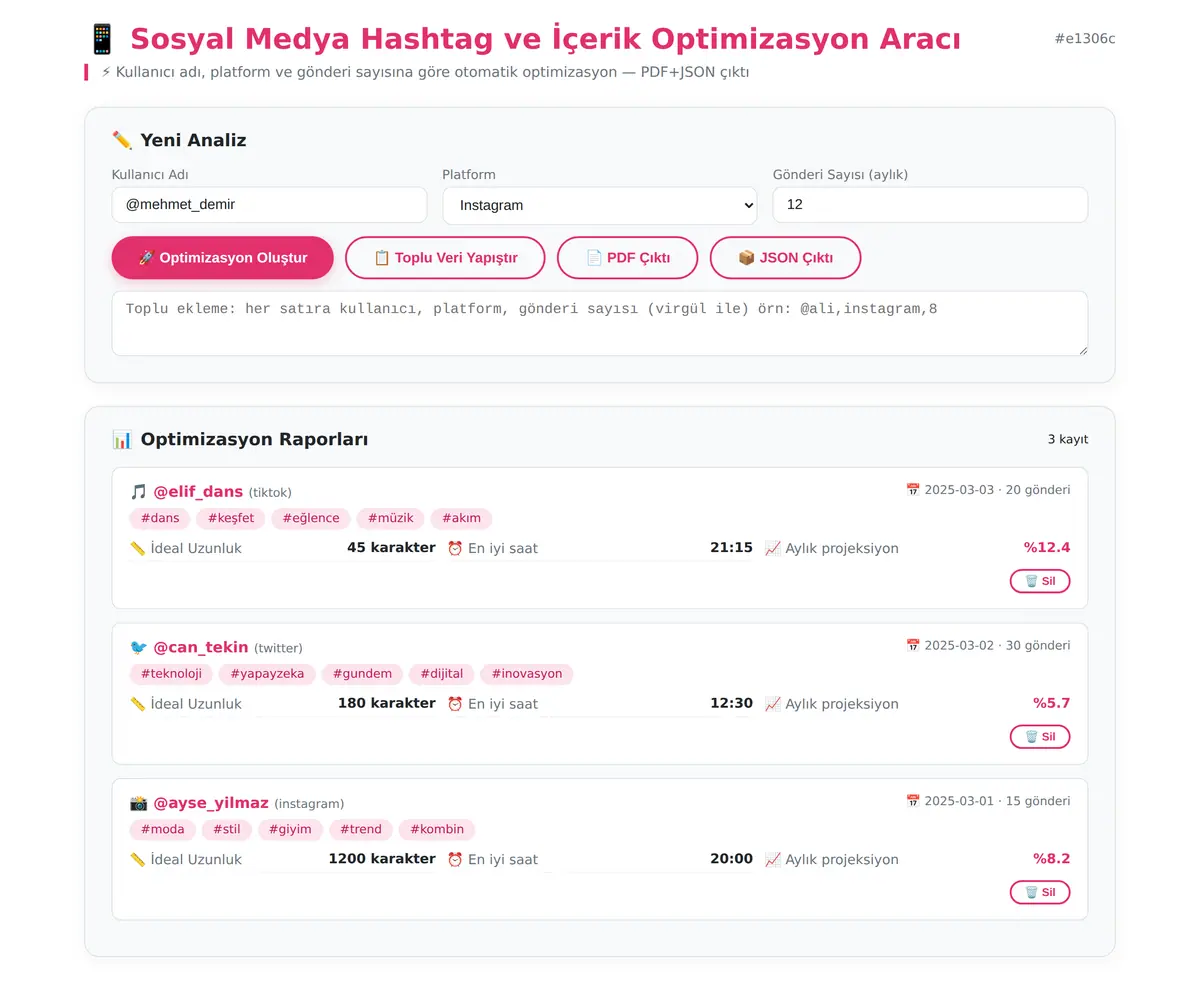
Task: Click the #dans hashtag chip
Action: click(x=160, y=518)
